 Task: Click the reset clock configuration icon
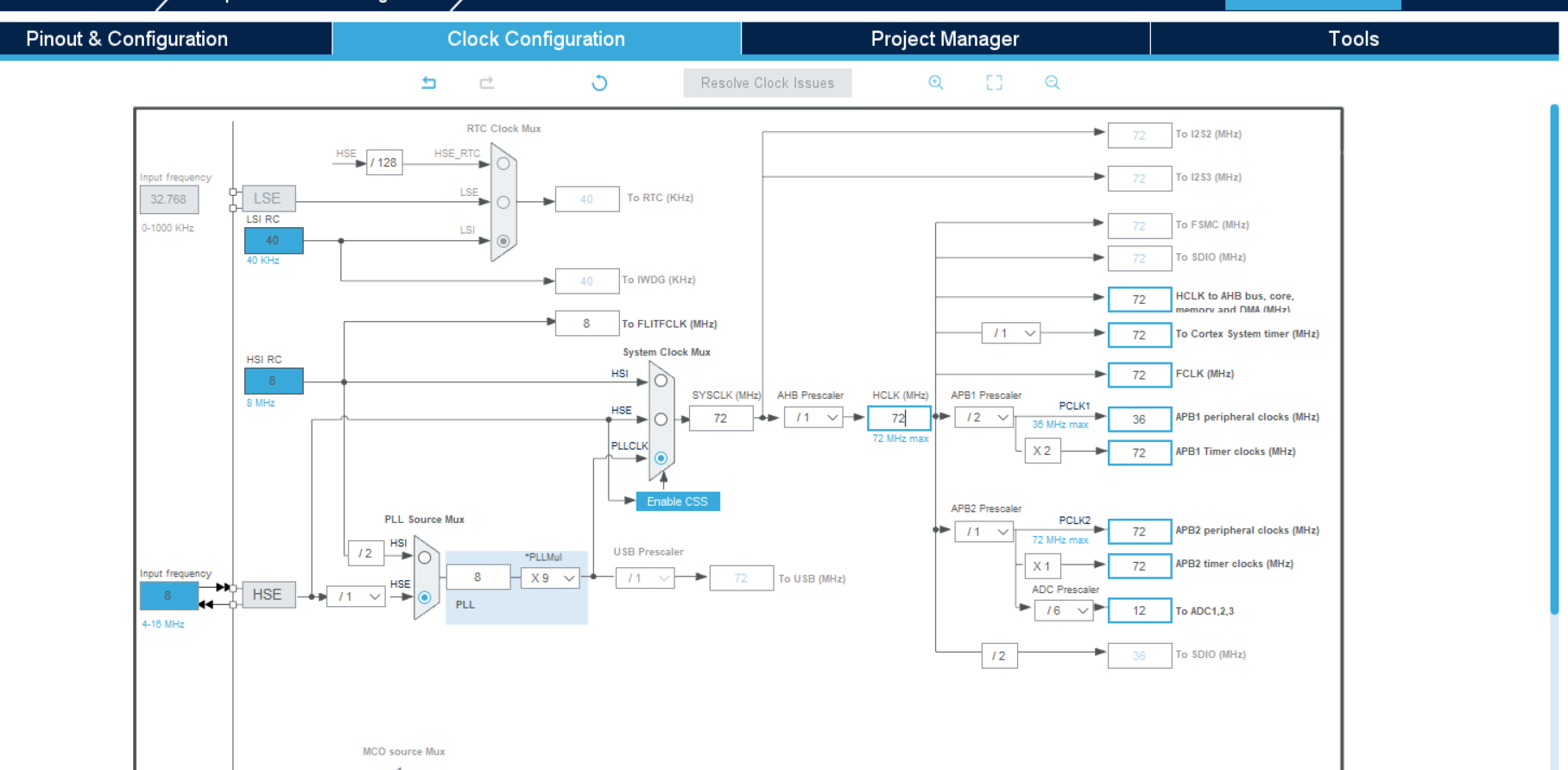(599, 83)
